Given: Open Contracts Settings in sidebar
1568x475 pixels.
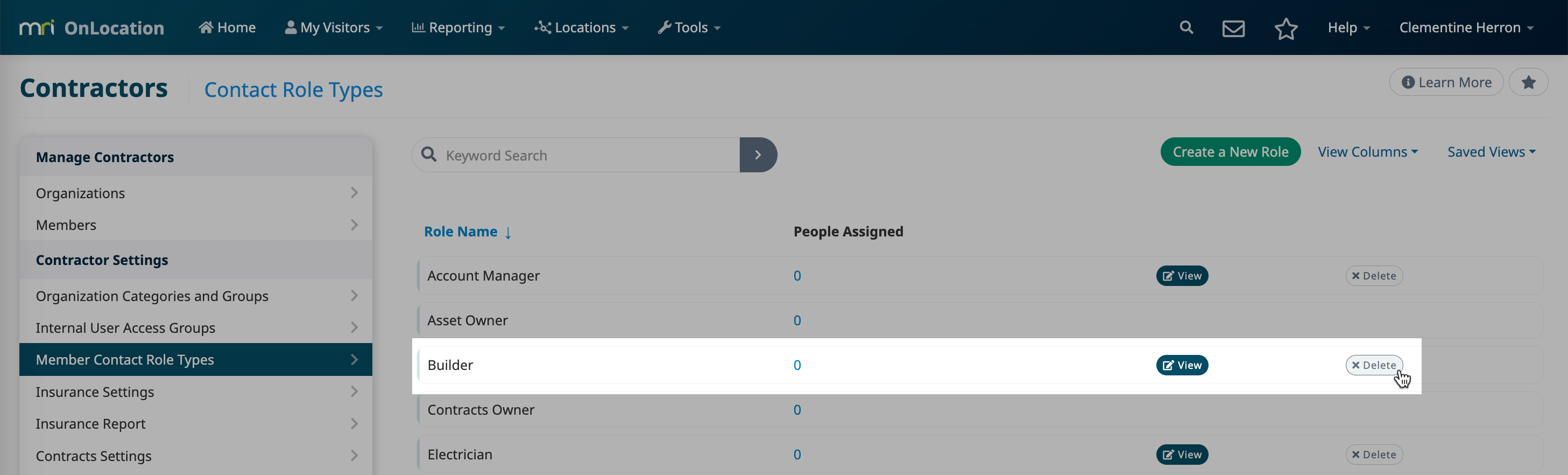Looking at the screenshot, I should click(195, 456).
